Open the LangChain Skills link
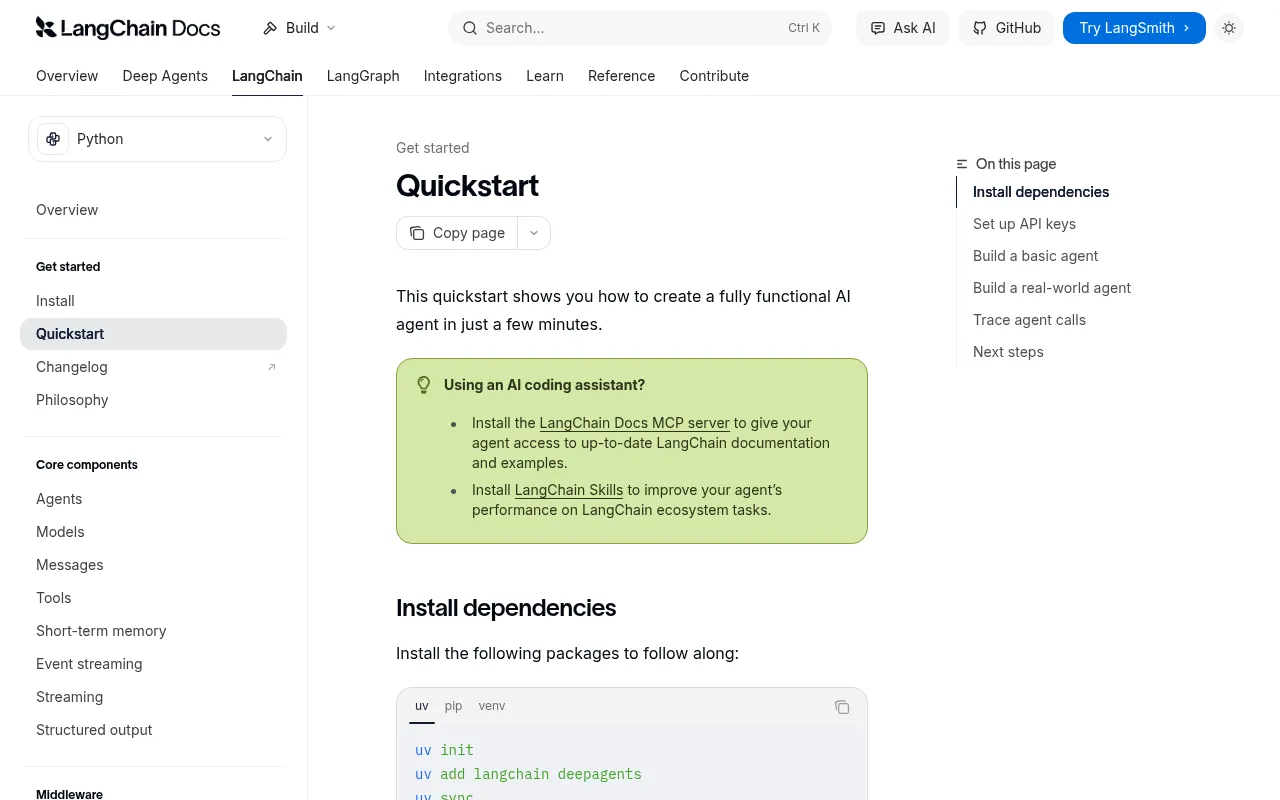Screen dimensions: 1280x800 [569, 490]
